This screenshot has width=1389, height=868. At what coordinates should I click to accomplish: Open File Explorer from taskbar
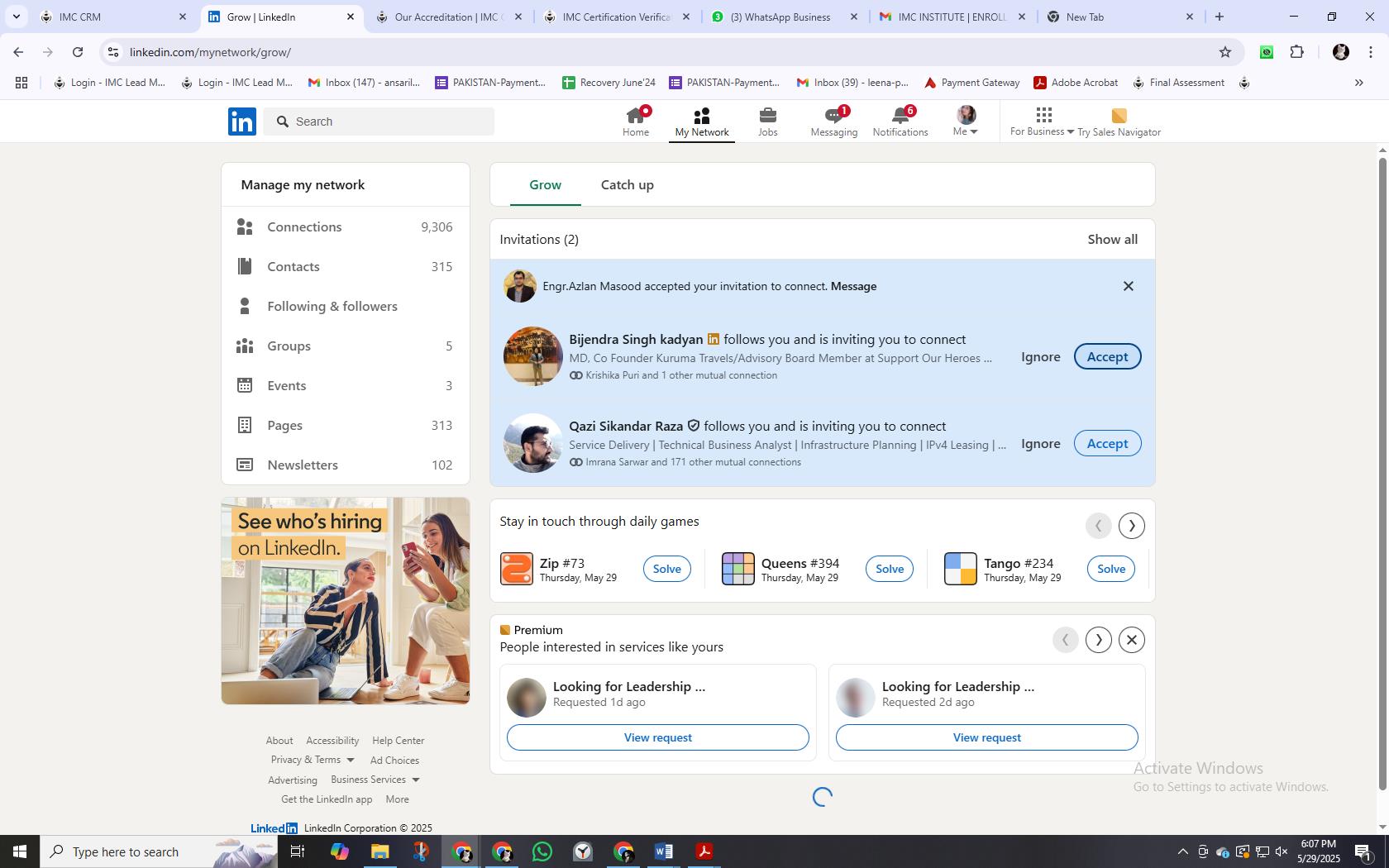tap(379, 851)
